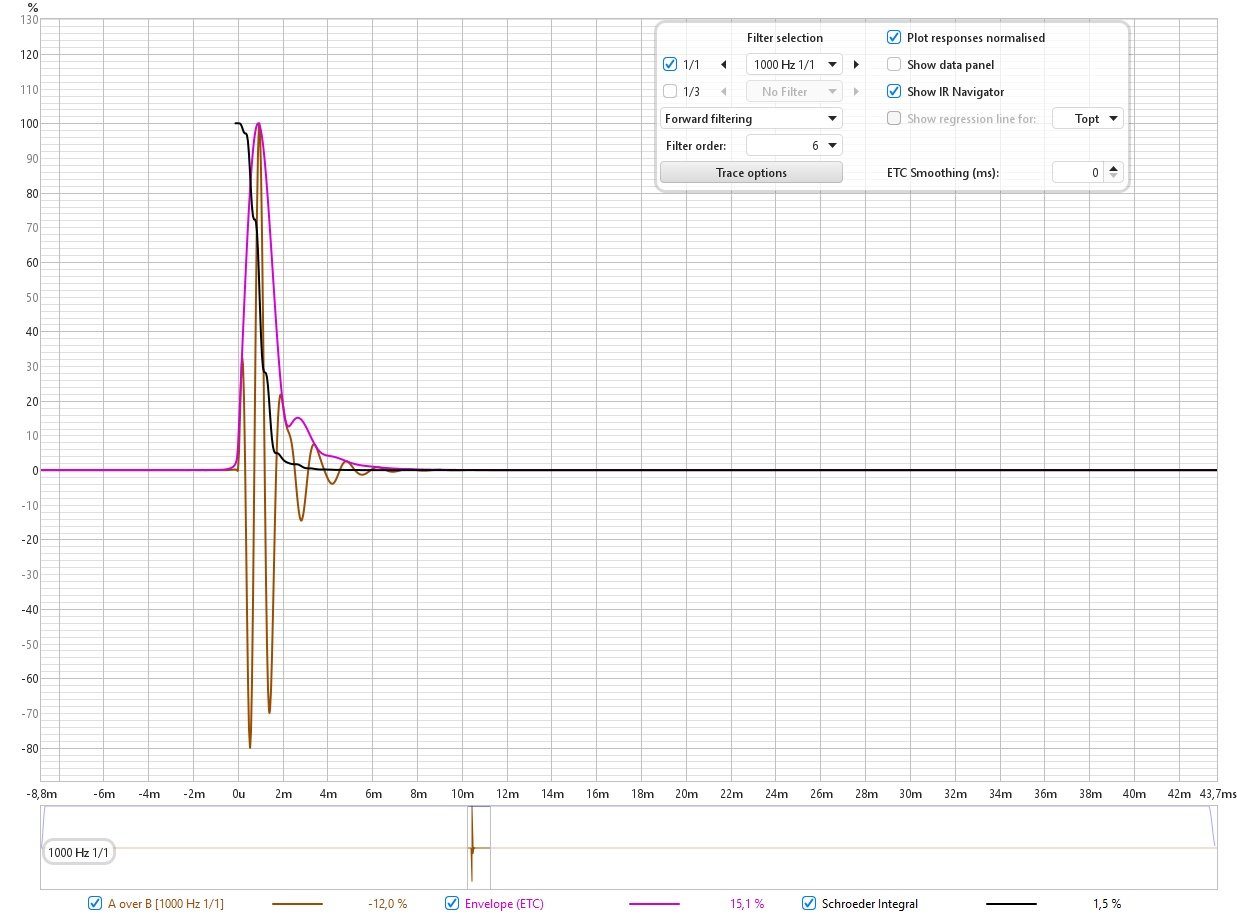
Task: Click the Trace options button
Action: coord(751,173)
